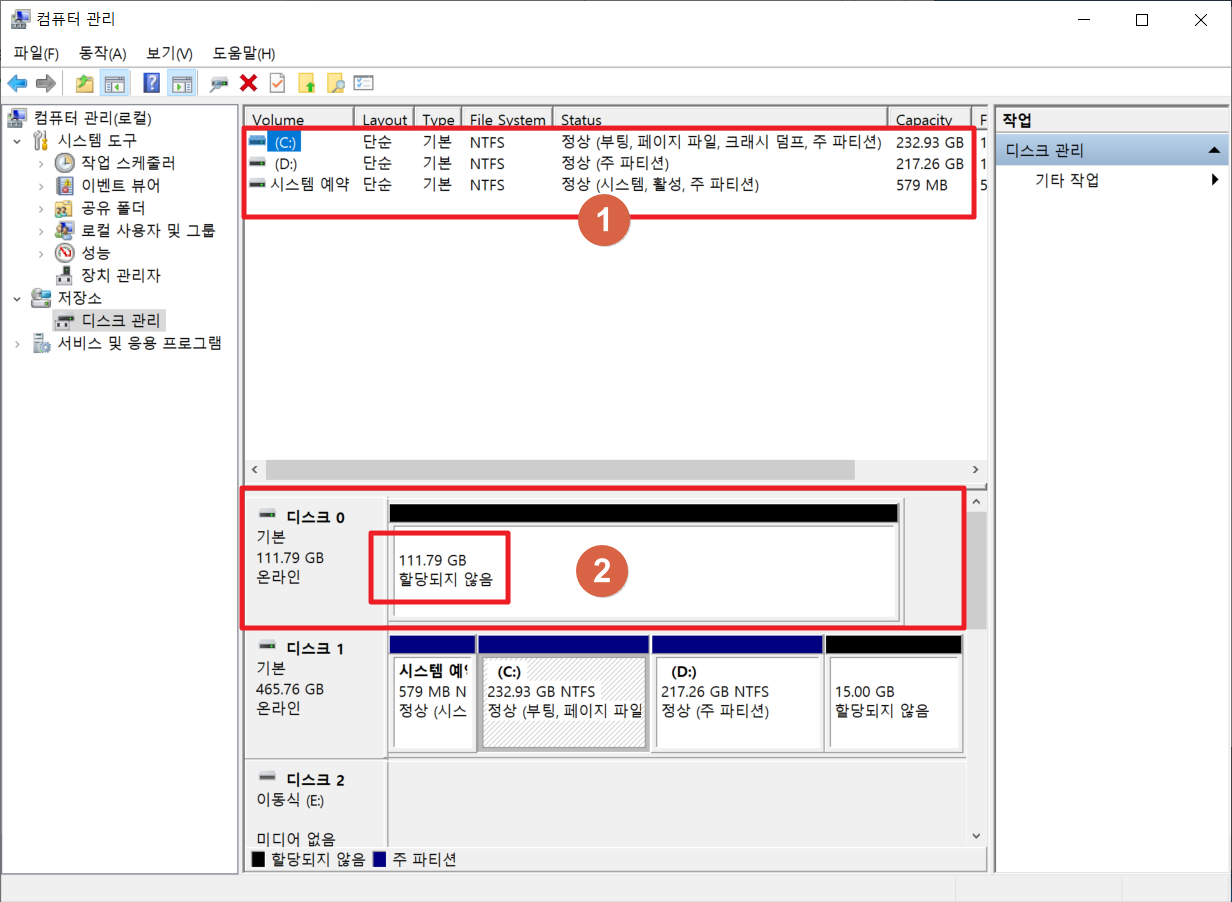The height and width of the screenshot is (902, 1232).
Task: Select 저장소 in the tree
Action: point(79,298)
